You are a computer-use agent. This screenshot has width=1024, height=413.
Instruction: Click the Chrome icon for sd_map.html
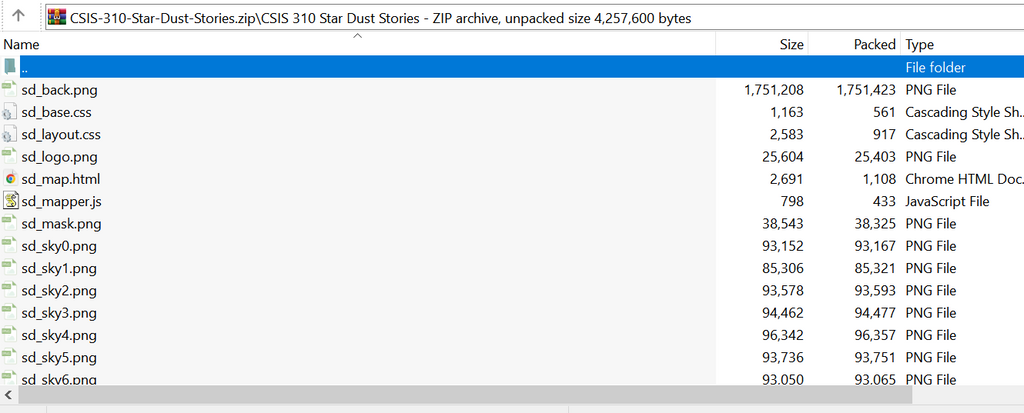(10, 179)
